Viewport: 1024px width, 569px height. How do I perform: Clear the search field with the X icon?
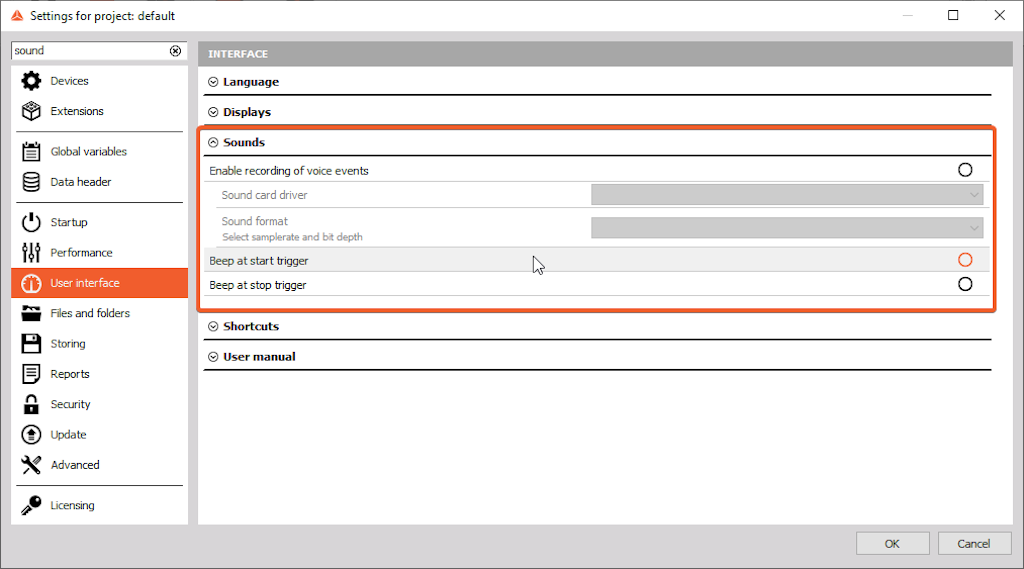175,51
